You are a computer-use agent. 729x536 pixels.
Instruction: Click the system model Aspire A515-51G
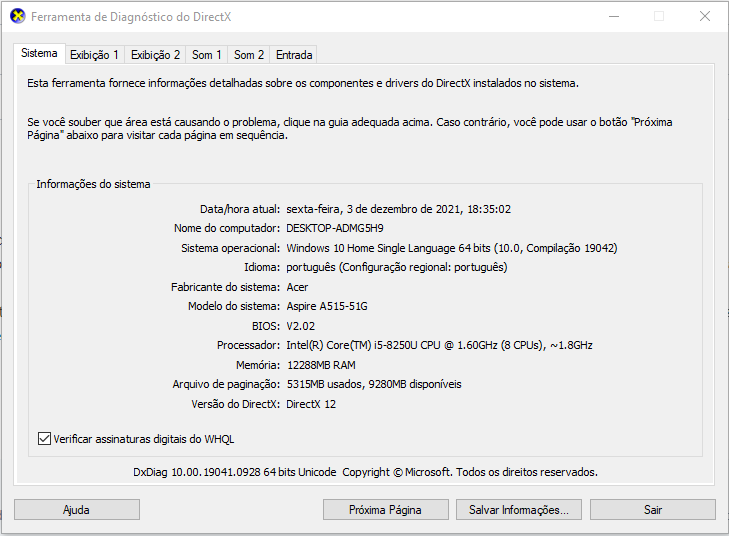(x=327, y=306)
